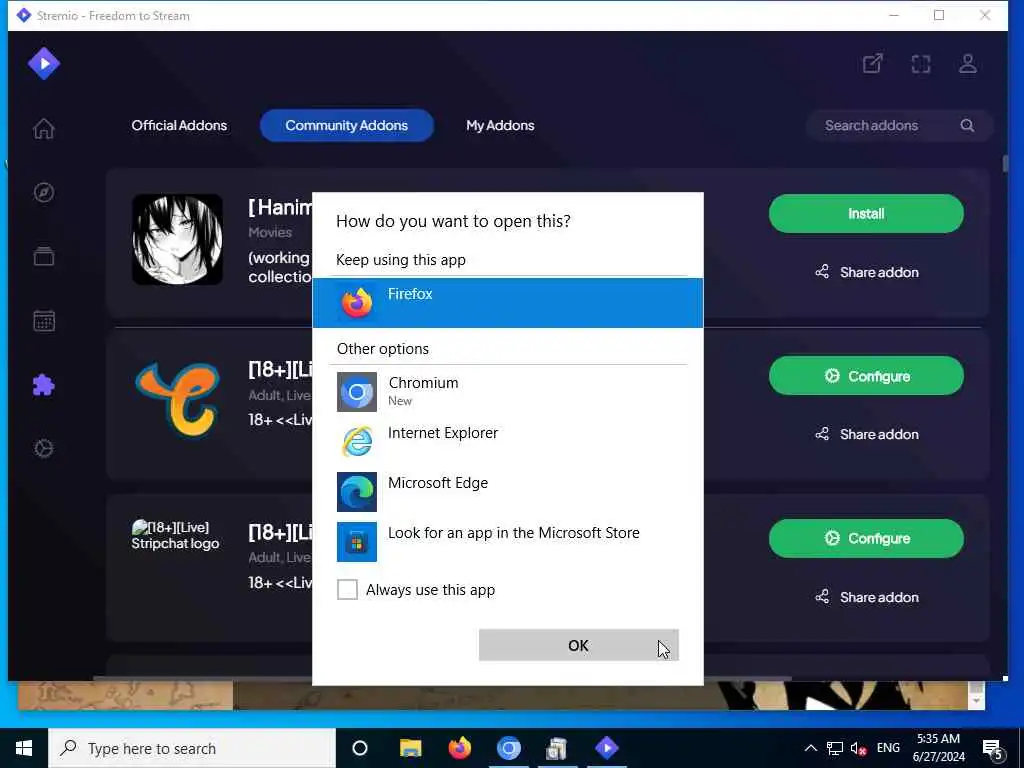Open the Discover compass icon
This screenshot has height=768, width=1024.
pyautogui.click(x=44, y=192)
